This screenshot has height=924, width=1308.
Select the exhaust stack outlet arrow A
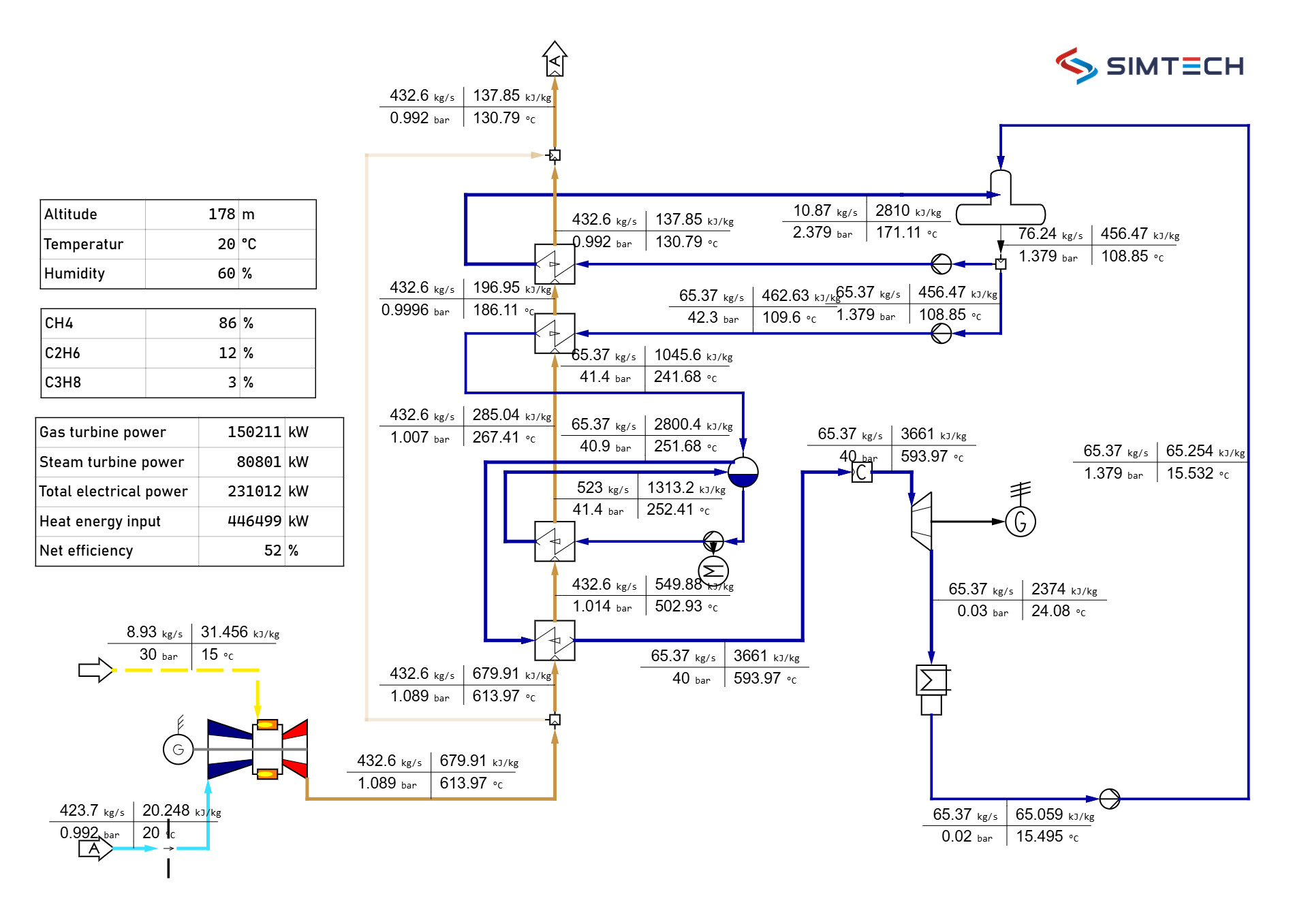[x=555, y=59]
